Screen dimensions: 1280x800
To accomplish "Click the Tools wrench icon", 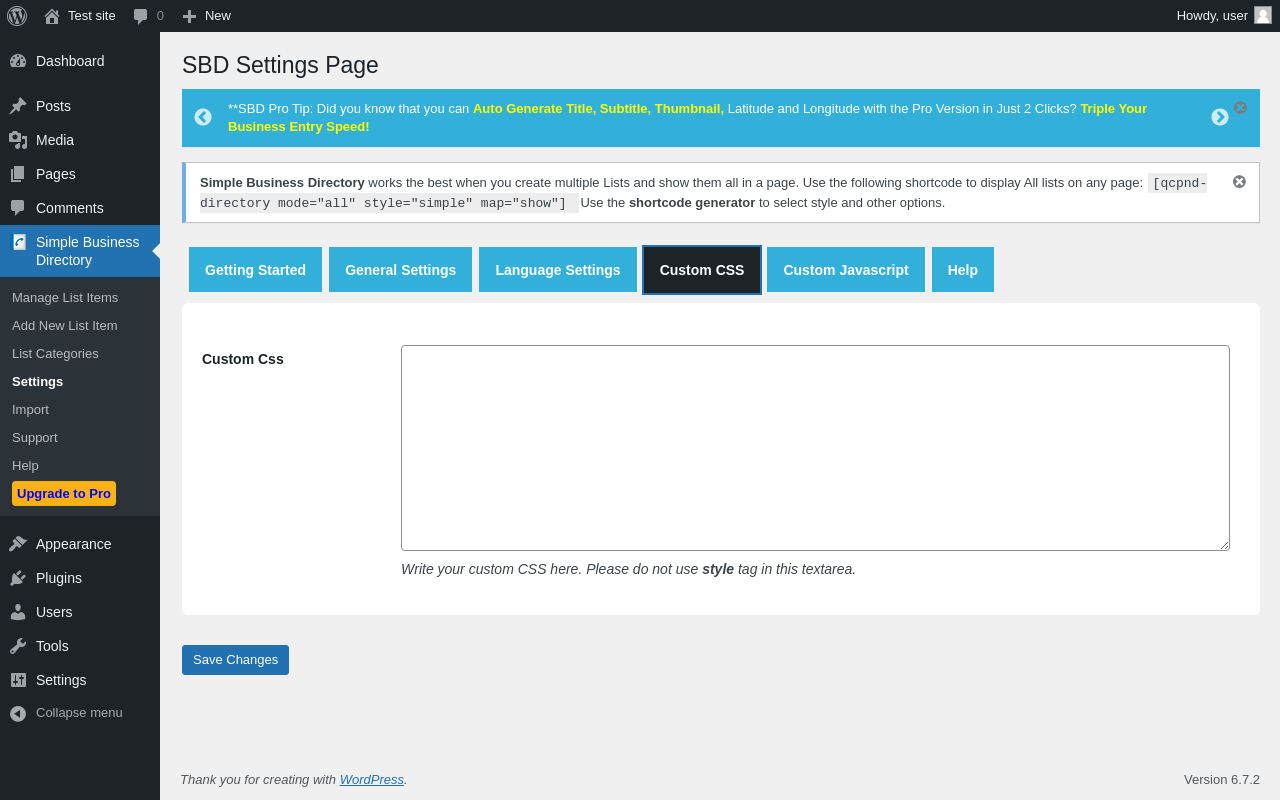I will (x=18, y=646).
